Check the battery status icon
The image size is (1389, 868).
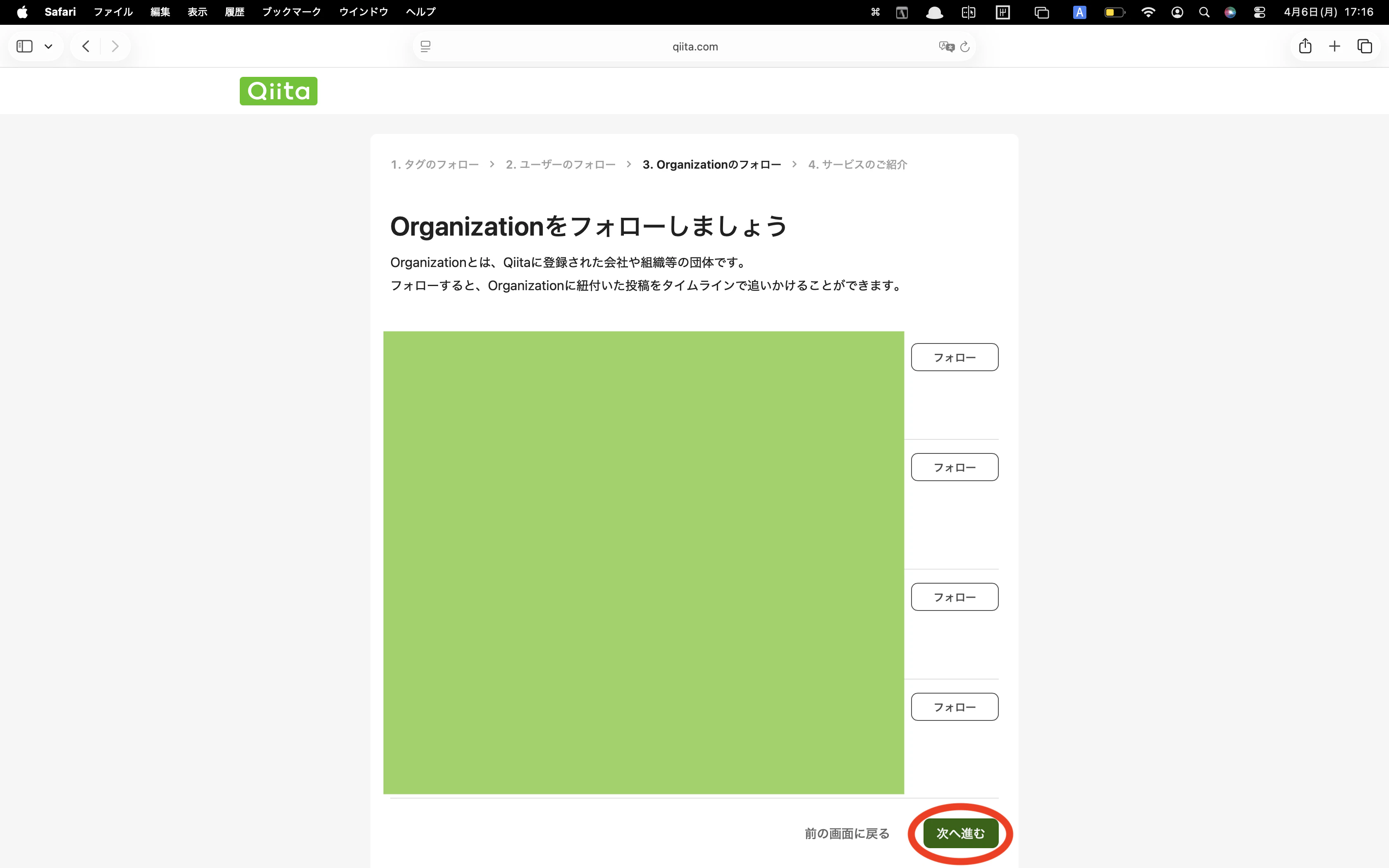pos(1115,12)
